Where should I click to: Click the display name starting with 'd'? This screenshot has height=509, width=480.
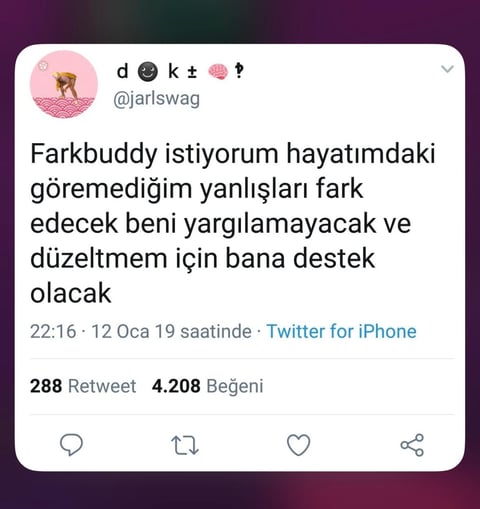coord(180,71)
